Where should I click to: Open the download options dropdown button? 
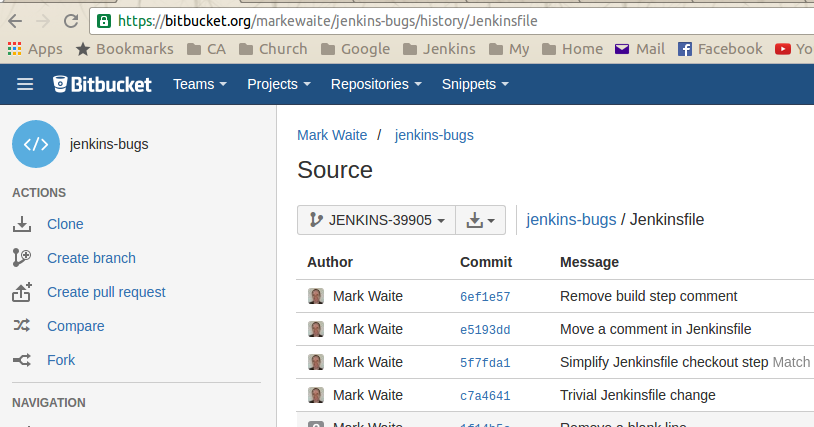click(x=480, y=220)
